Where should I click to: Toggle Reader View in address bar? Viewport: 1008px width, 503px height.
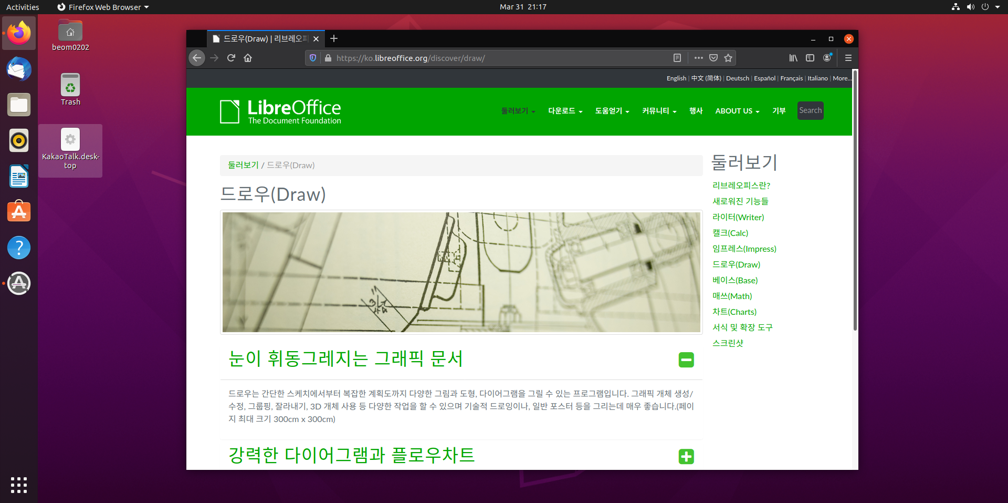tap(677, 57)
